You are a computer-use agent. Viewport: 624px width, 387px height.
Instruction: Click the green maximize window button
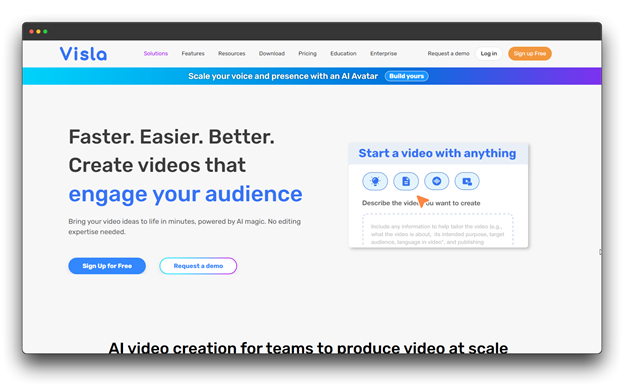[45, 31]
